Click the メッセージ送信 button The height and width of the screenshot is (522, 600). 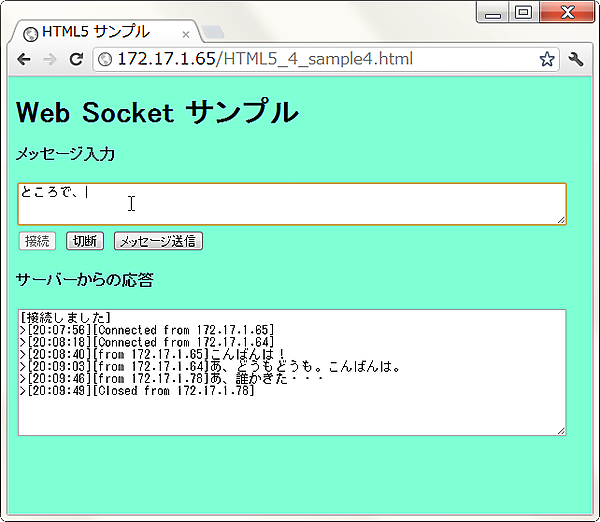point(158,241)
